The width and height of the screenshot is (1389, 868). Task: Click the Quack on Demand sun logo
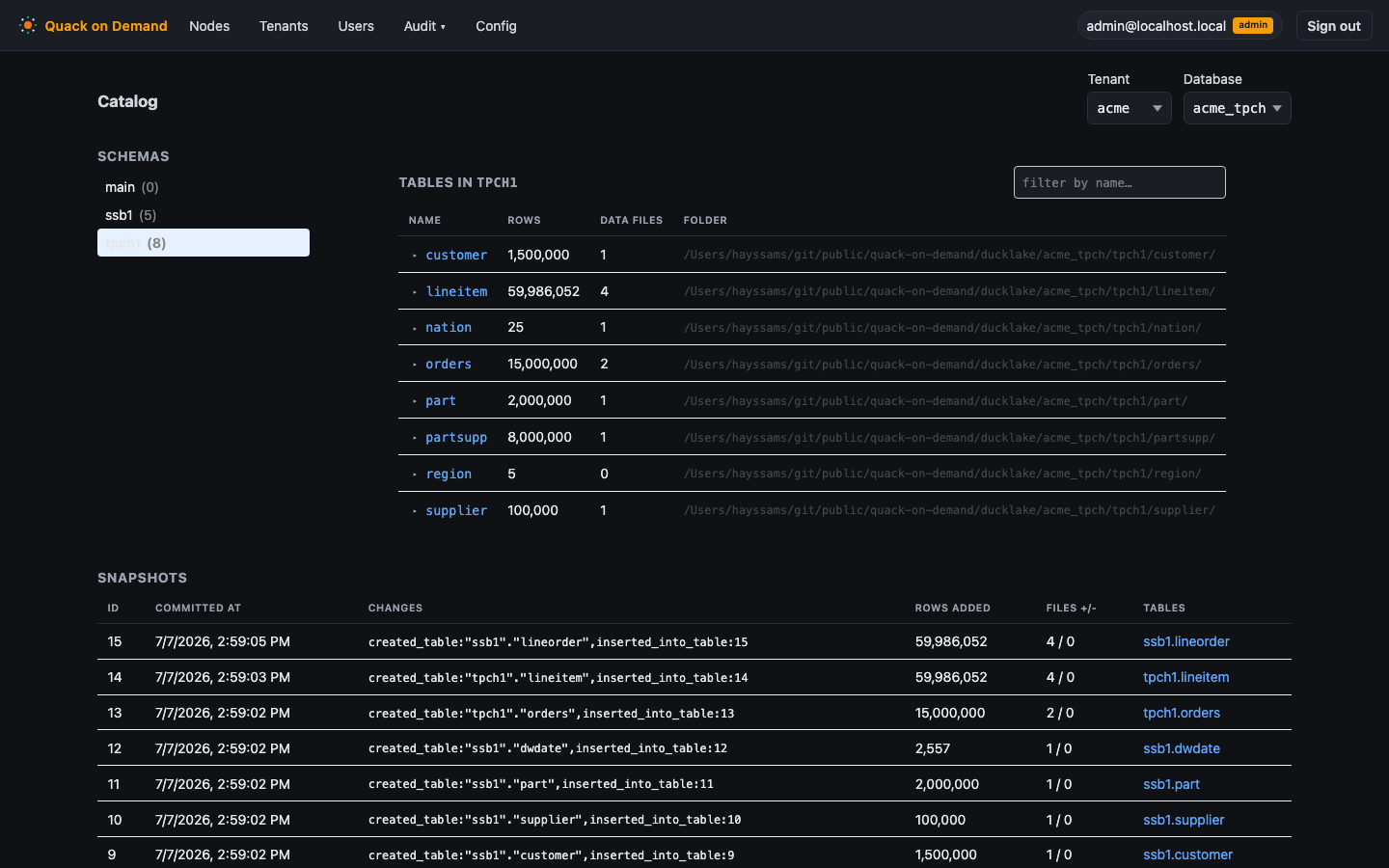click(x=28, y=26)
